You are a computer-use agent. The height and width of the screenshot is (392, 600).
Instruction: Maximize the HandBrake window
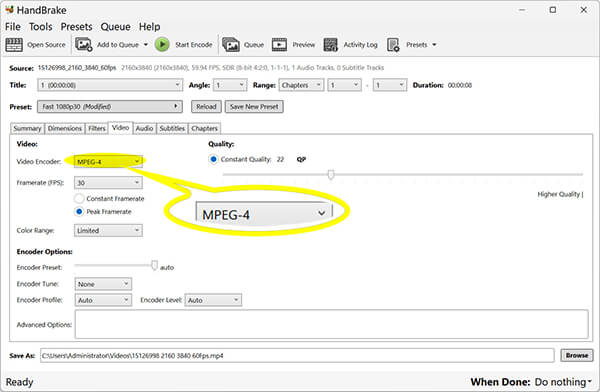click(x=553, y=10)
